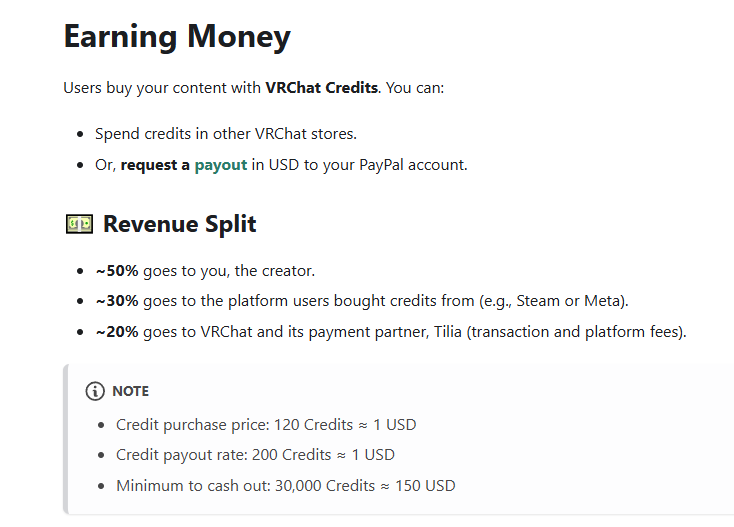Open the green payout link
Image resolution: width=734 pixels, height=527 pixels.
click(220, 165)
